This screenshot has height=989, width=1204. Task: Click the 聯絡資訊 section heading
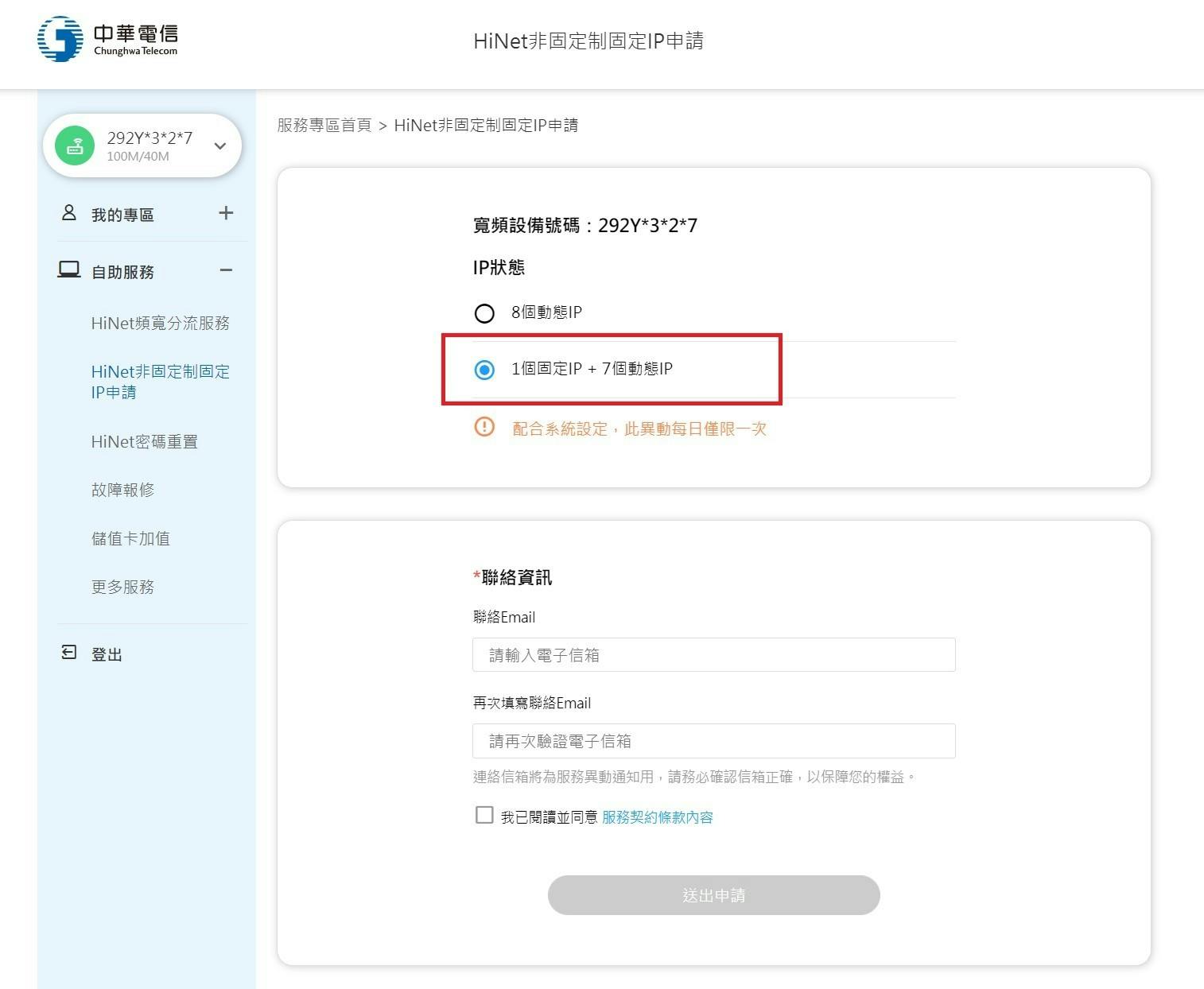[x=513, y=577]
